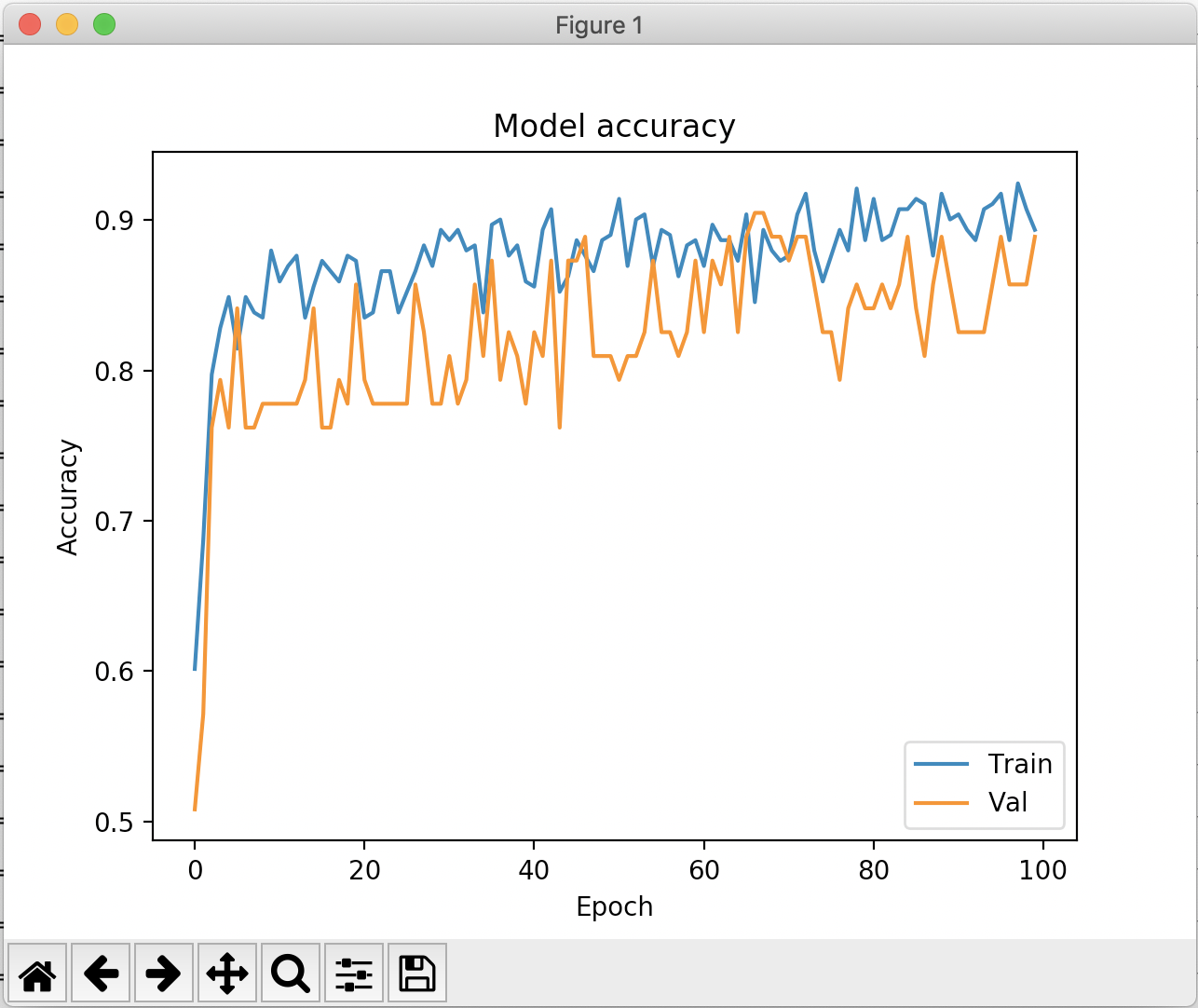This screenshot has width=1198, height=1008.
Task: Click the yellow minimize window button
Action: click(x=67, y=24)
